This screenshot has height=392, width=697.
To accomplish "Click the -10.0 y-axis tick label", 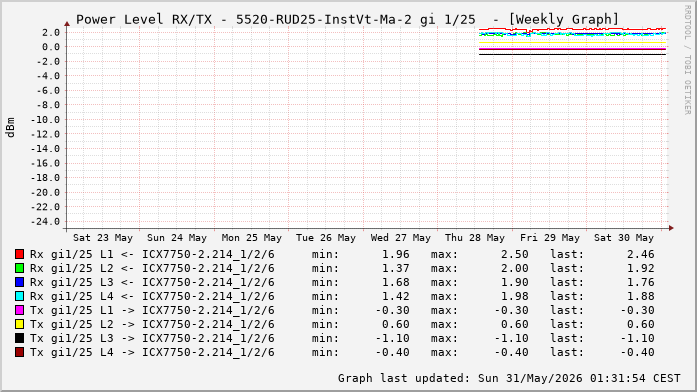I will 45,120.
